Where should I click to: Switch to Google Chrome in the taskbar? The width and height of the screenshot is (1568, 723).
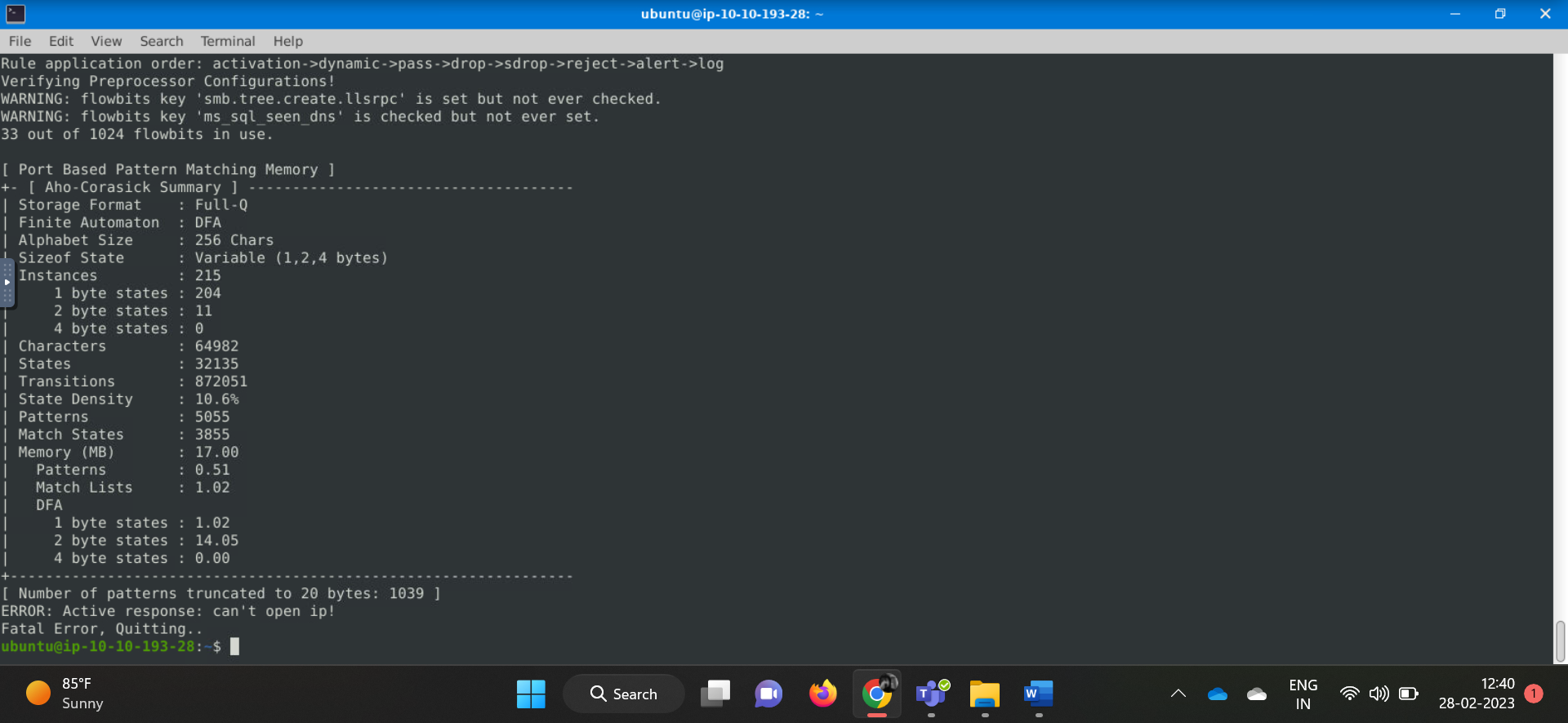click(x=876, y=694)
